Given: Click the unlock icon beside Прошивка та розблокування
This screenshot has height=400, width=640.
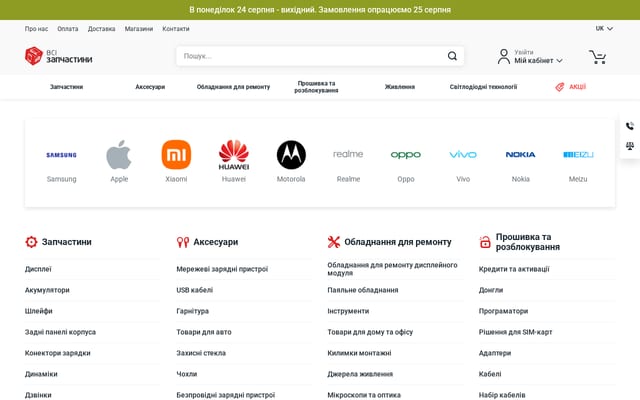Looking at the screenshot, I should [485, 242].
